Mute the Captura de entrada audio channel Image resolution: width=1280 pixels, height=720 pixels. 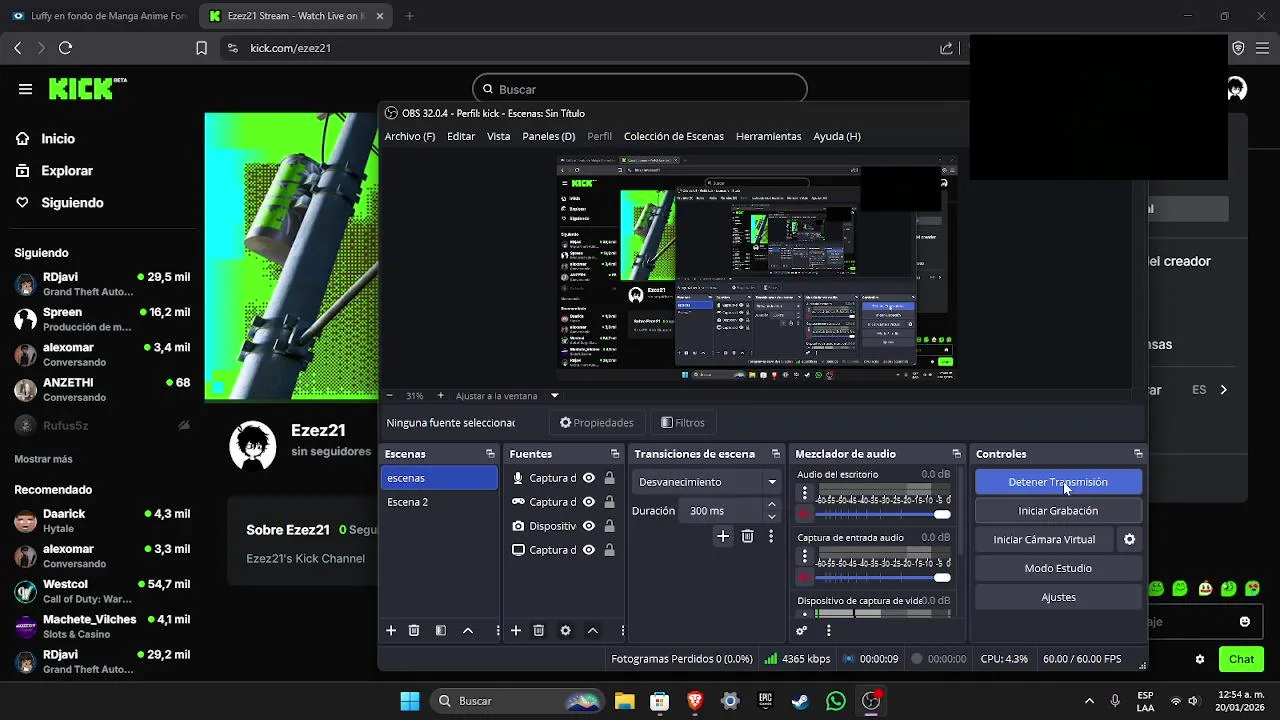[x=804, y=578]
